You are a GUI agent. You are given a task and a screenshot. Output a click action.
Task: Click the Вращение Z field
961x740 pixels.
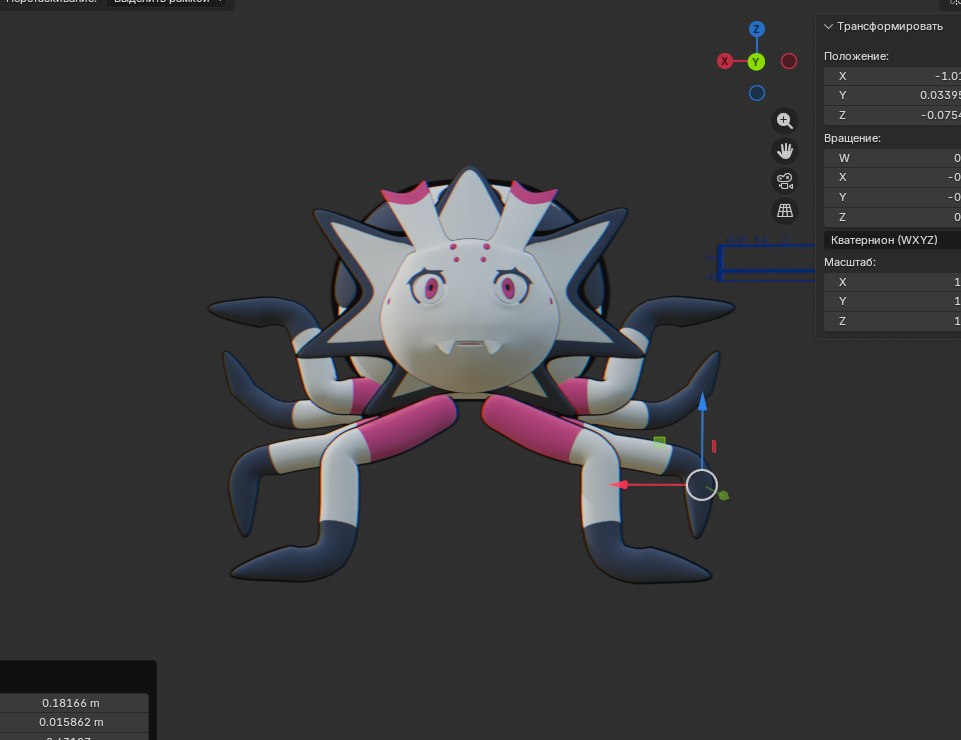892,217
